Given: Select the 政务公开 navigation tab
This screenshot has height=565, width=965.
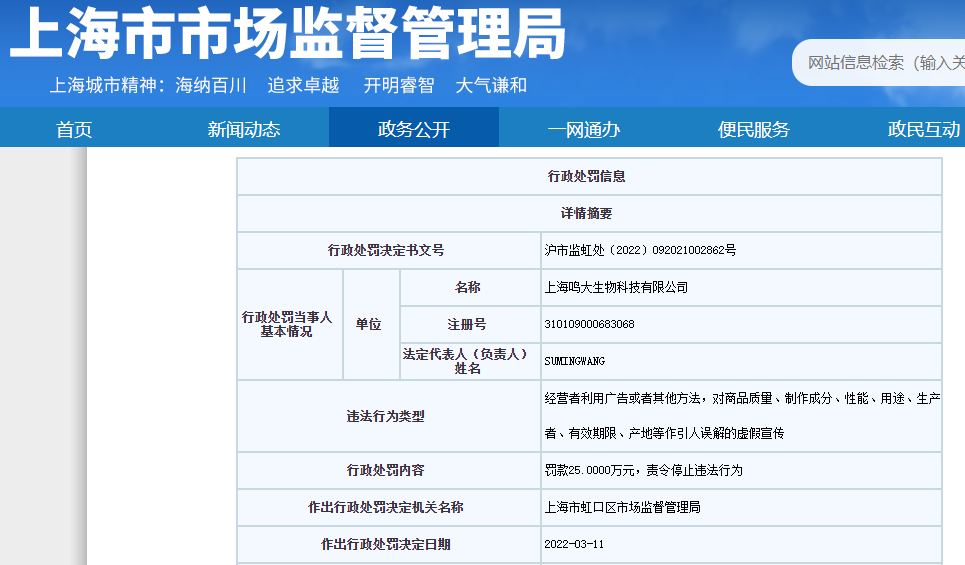Looking at the screenshot, I should (x=414, y=127).
